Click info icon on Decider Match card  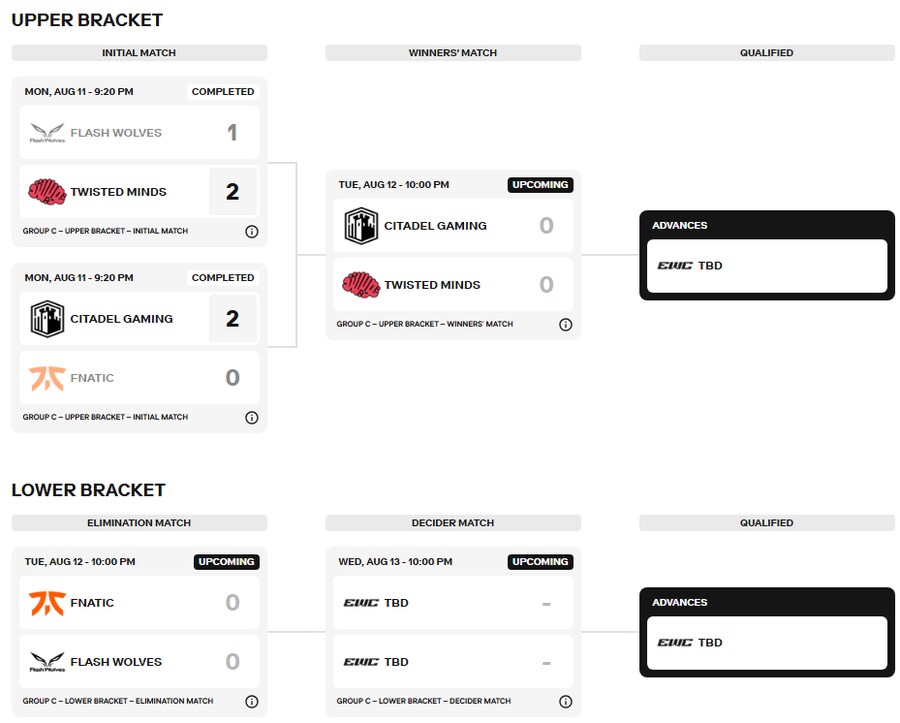click(x=565, y=701)
